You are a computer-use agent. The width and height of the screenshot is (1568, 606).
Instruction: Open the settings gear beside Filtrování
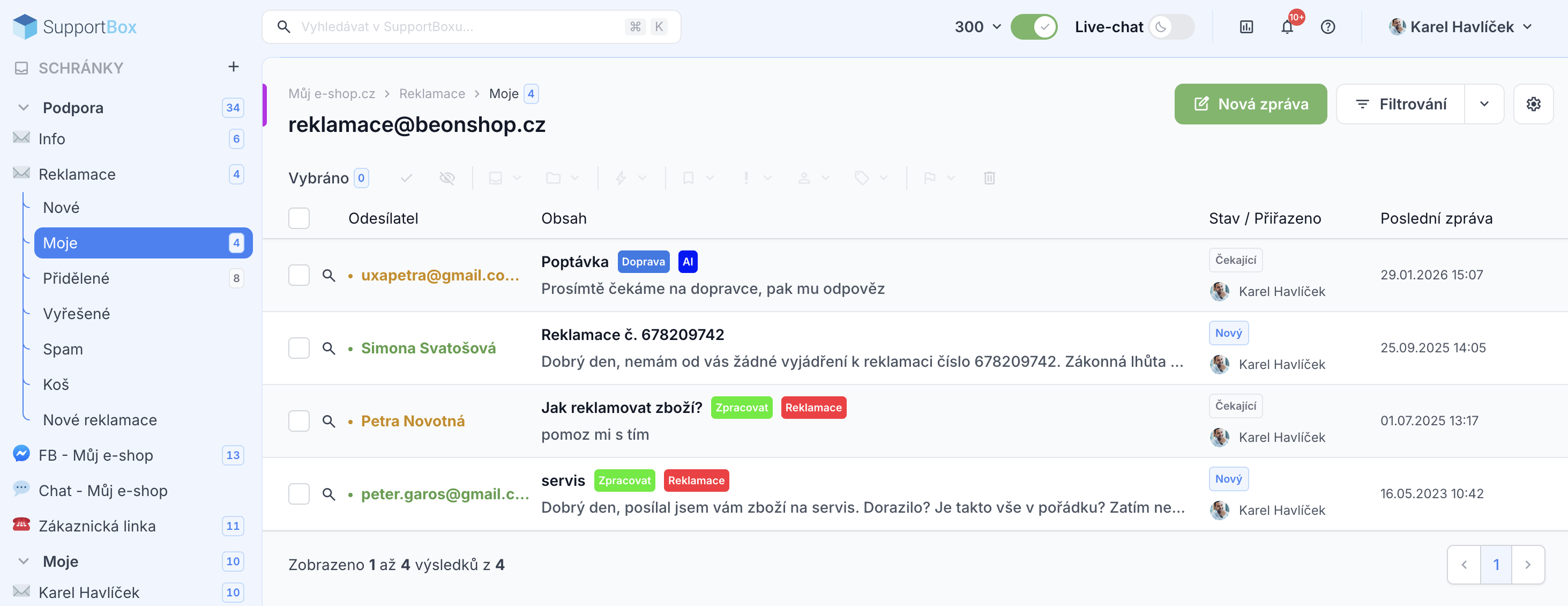click(1533, 104)
